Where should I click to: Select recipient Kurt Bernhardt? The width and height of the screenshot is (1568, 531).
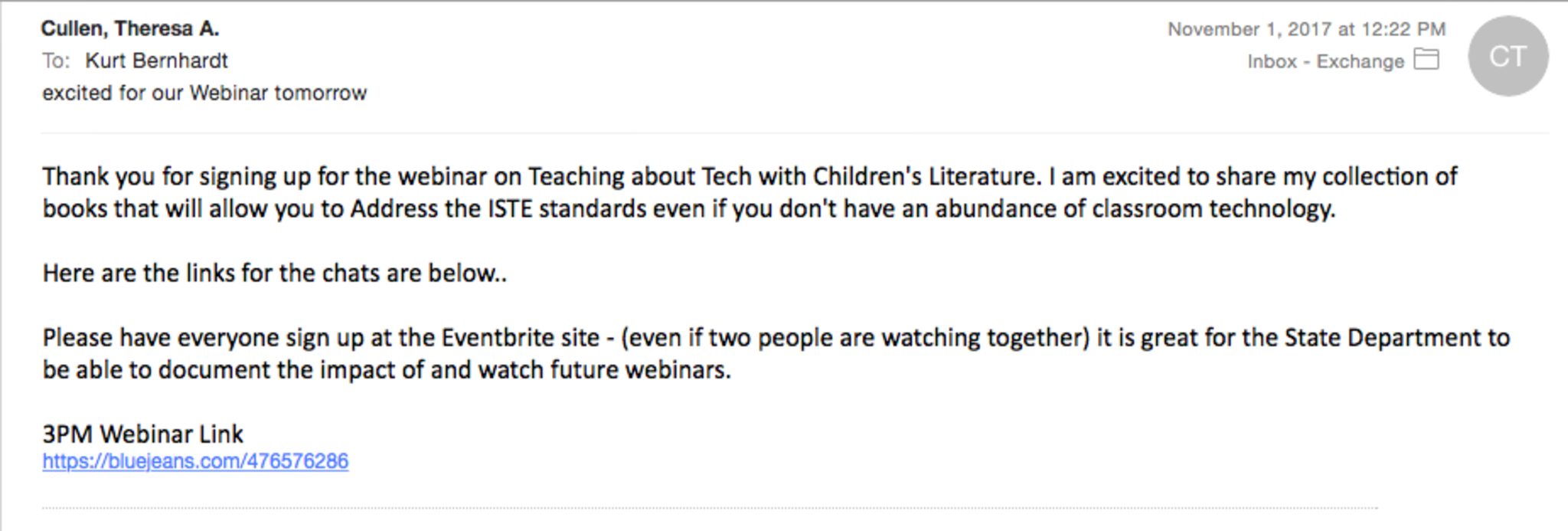point(156,61)
